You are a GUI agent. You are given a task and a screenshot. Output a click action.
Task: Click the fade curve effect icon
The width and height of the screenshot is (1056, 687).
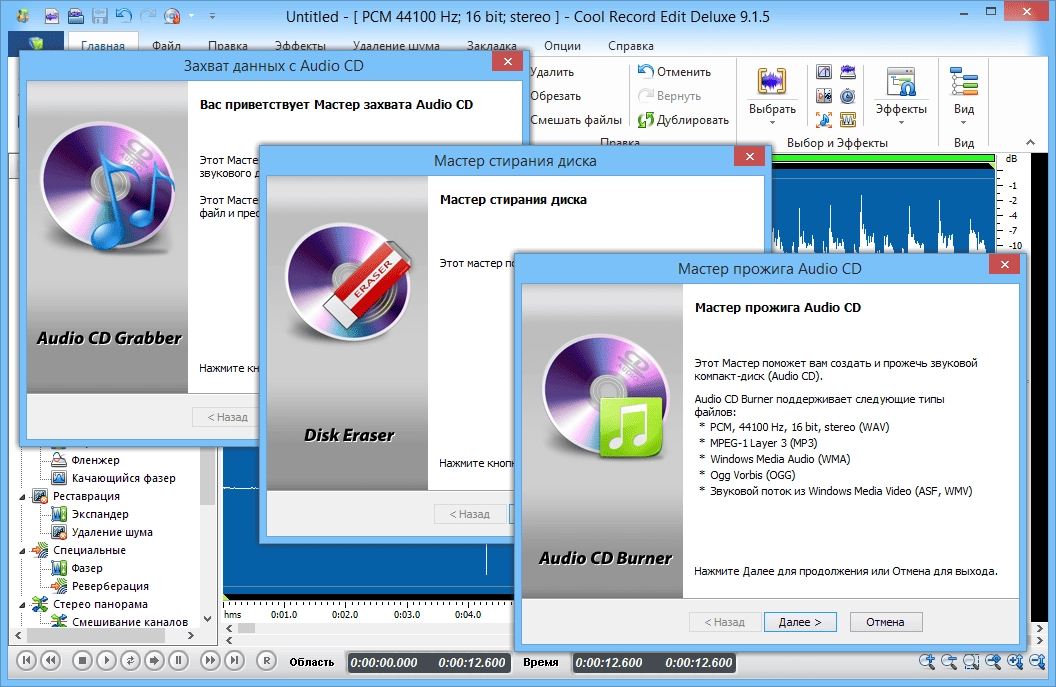click(824, 72)
